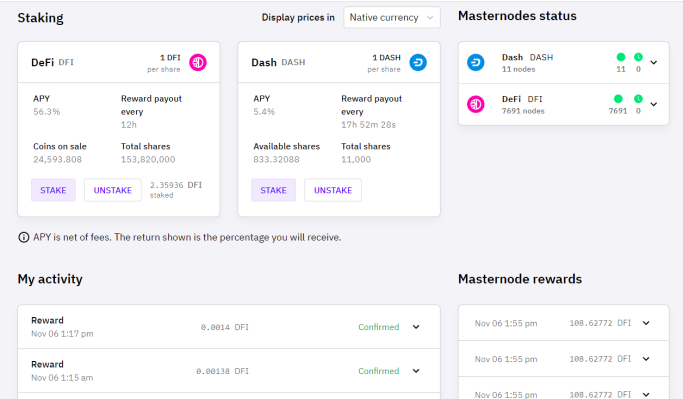Click the Dash icon in Masternodes status
Screen dimensions: 683x399
coord(476,62)
